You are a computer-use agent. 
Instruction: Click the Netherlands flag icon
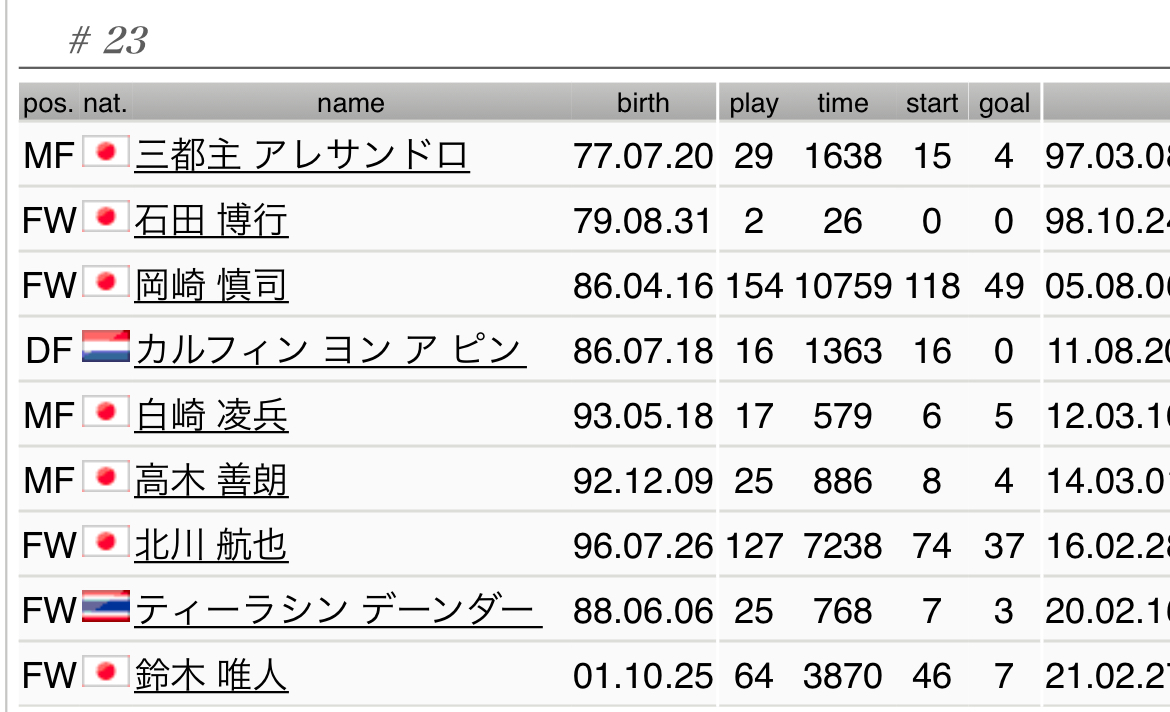[x=105, y=346]
